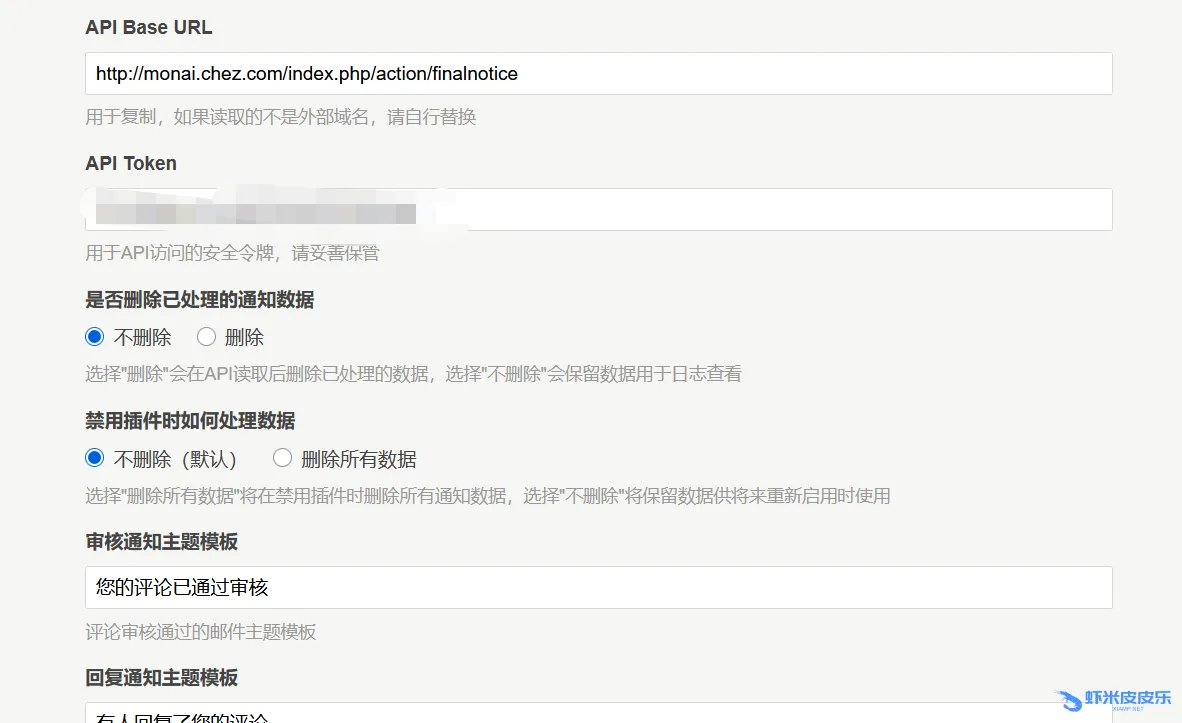Click the 是否删除已处理的通知数据 heading

pos(200,299)
